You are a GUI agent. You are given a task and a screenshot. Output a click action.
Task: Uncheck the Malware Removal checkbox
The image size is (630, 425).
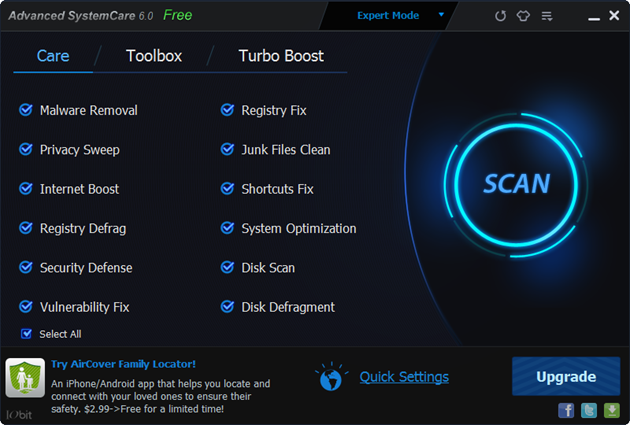(26, 110)
